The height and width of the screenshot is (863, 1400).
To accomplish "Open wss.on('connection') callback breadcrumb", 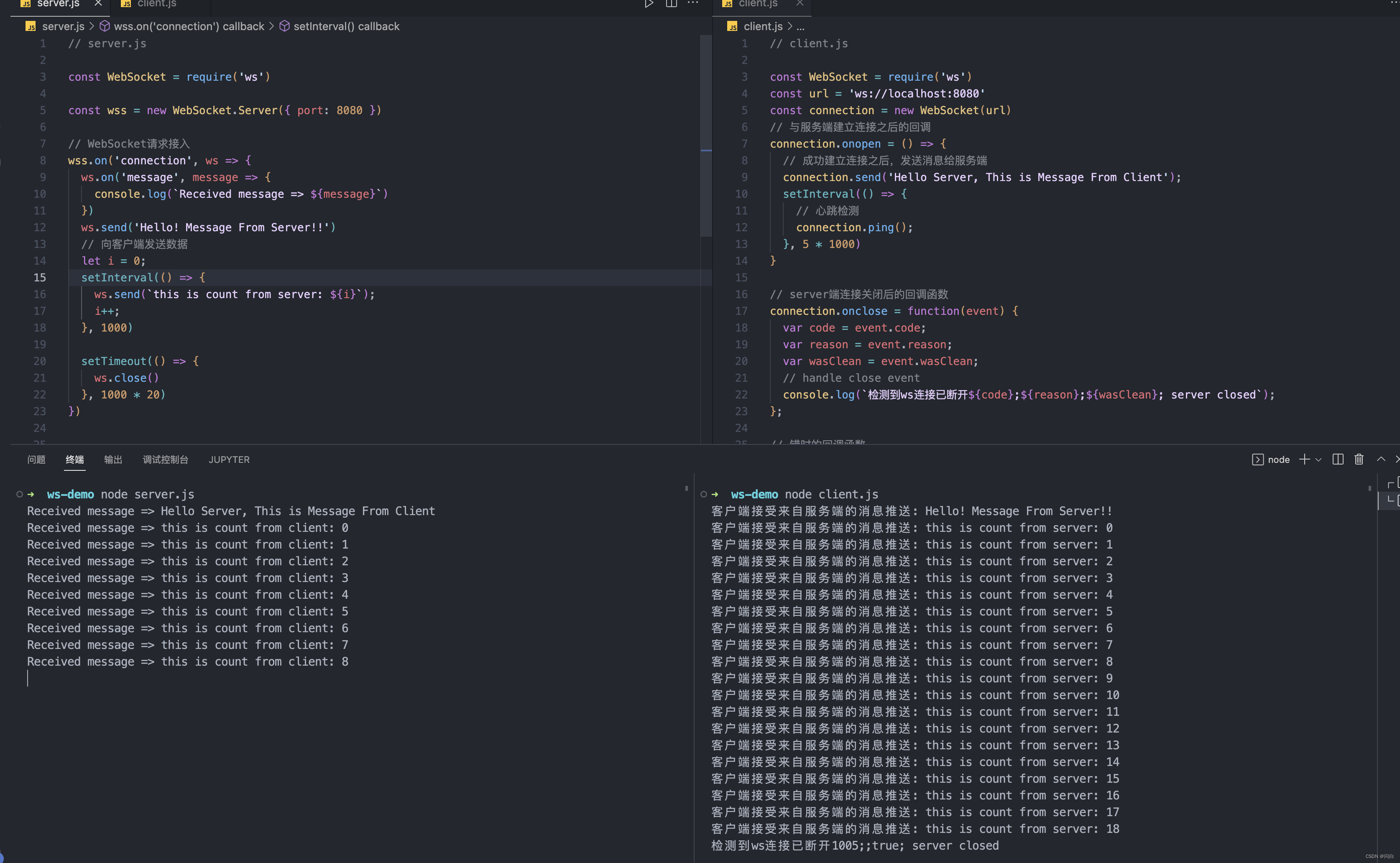I will 189,26.
